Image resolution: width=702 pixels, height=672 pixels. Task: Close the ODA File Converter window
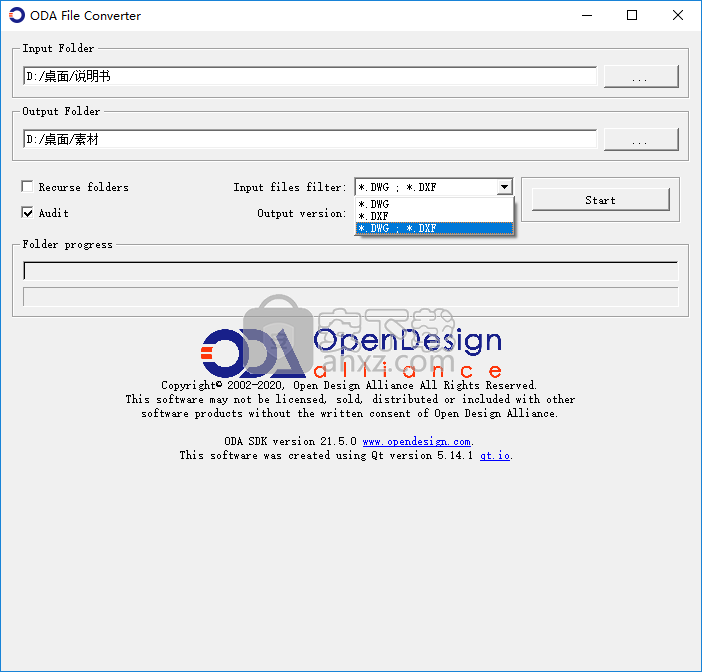678,15
